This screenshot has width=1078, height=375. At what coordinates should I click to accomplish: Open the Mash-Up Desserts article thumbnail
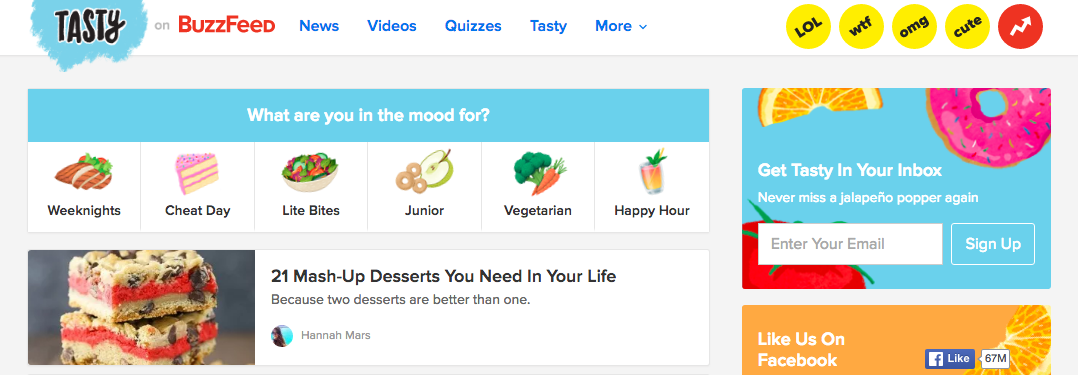[x=142, y=308]
